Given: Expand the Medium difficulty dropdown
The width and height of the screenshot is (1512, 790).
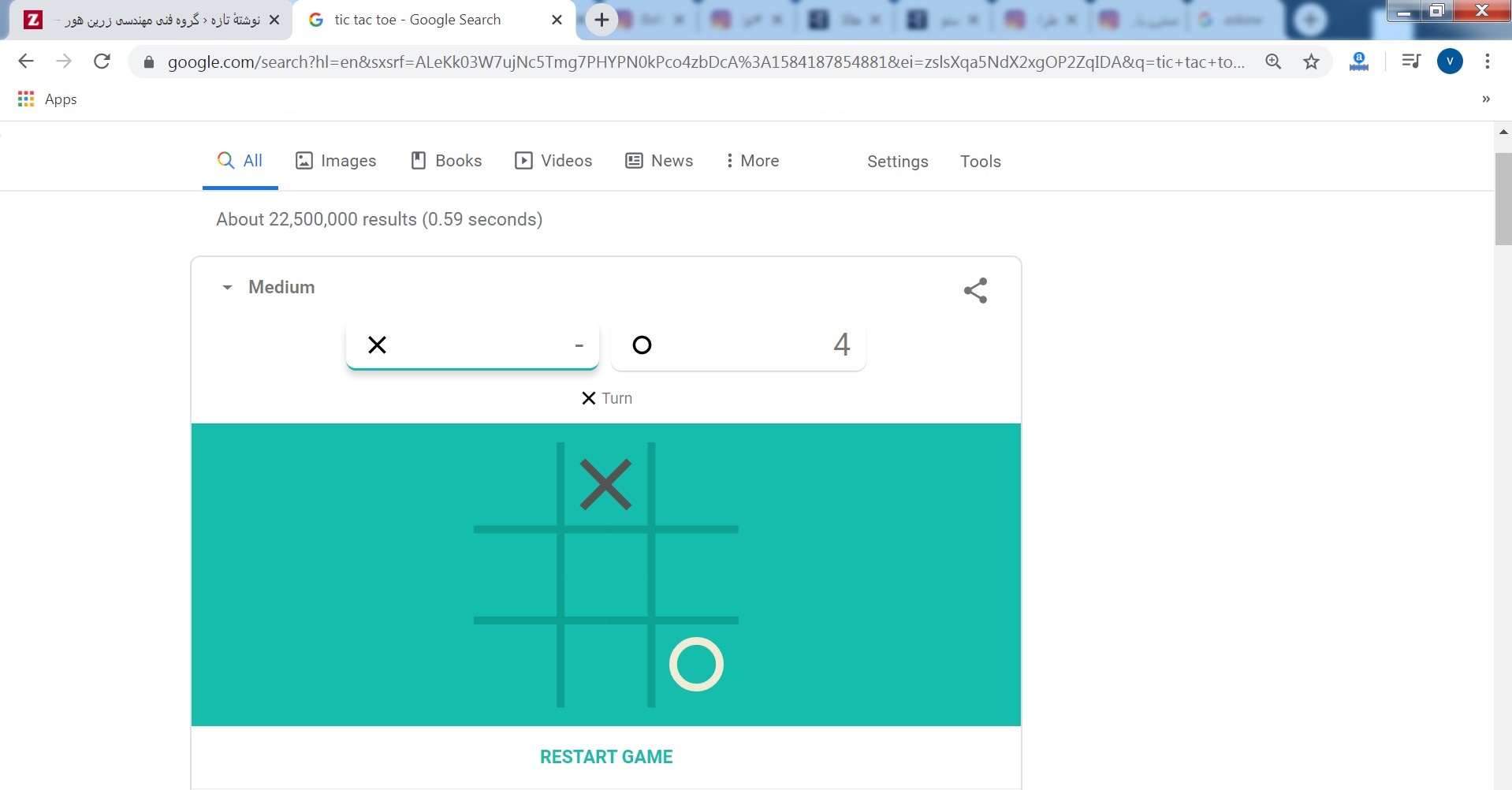Looking at the screenshot, I should [x=268, y=287].
